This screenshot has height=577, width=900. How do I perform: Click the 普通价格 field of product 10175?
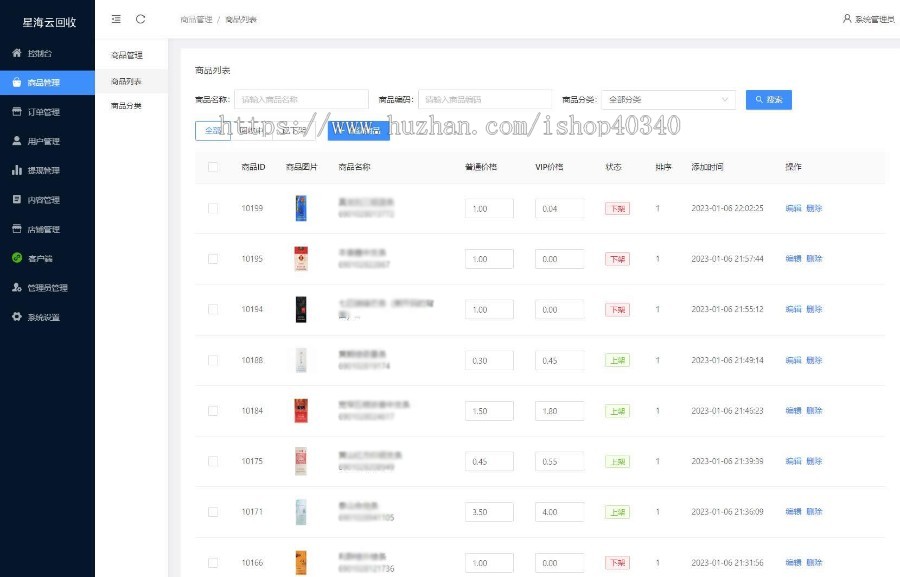click(489, 462)
